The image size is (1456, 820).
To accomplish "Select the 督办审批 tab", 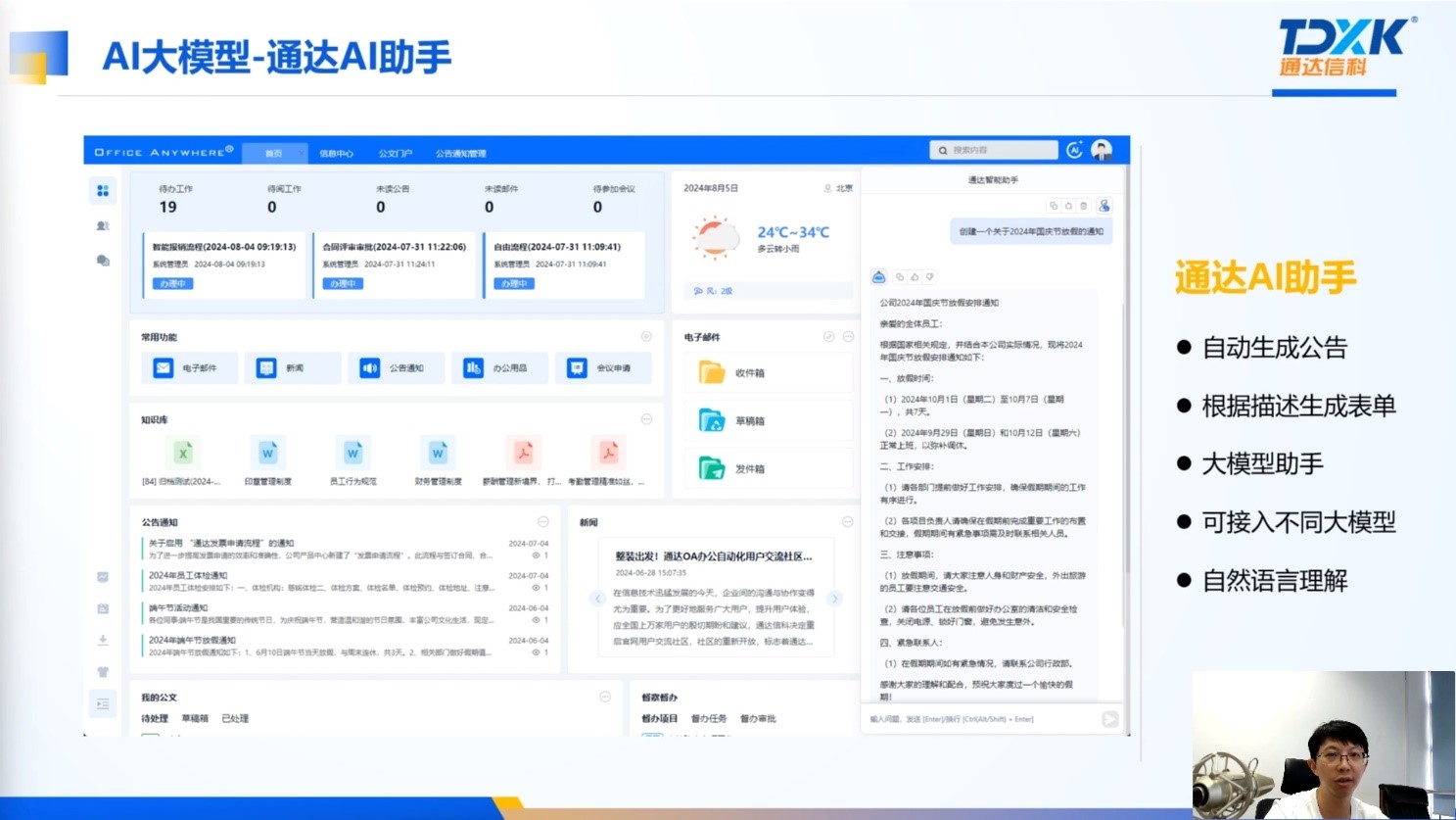I will coord(758,718).
